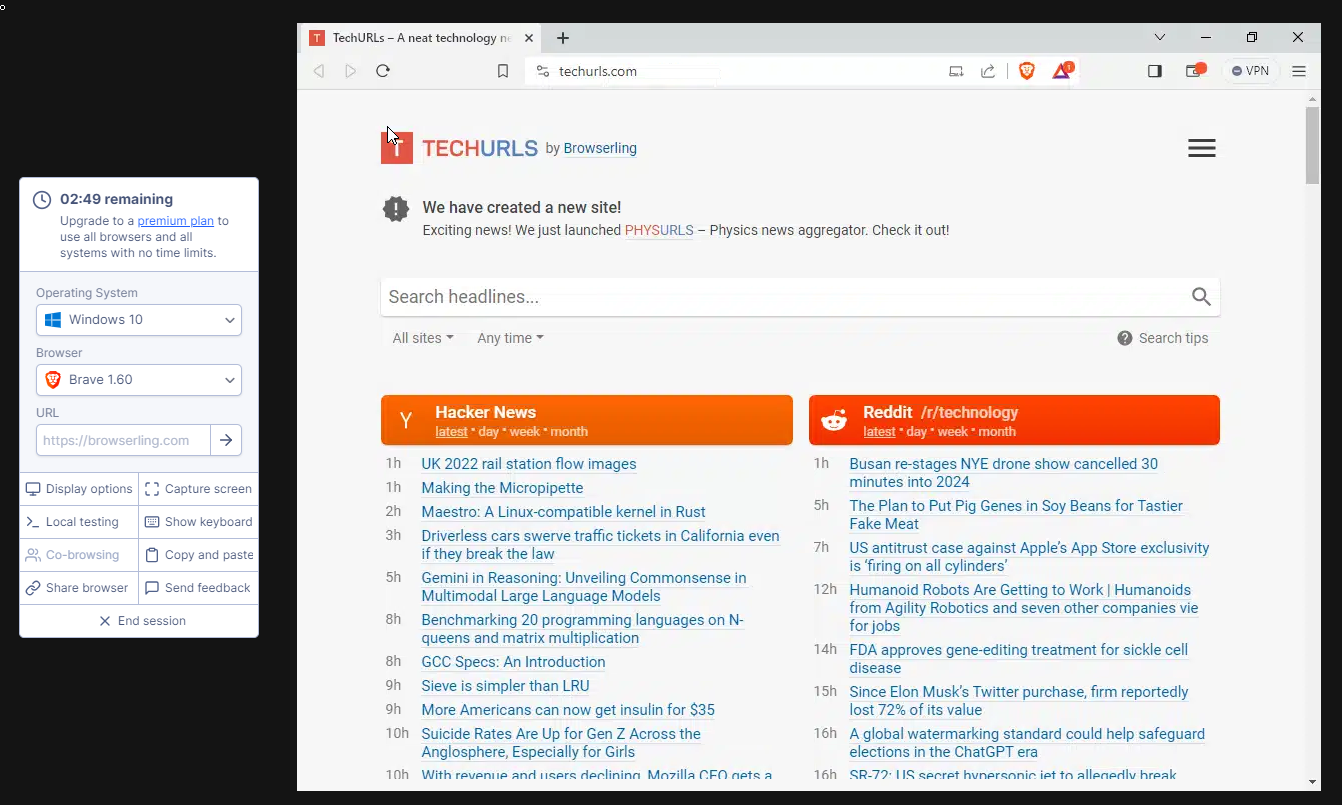Open the TechURLs hamburger menu
Screen dimensions: 1342x805
click(1201, 147)
